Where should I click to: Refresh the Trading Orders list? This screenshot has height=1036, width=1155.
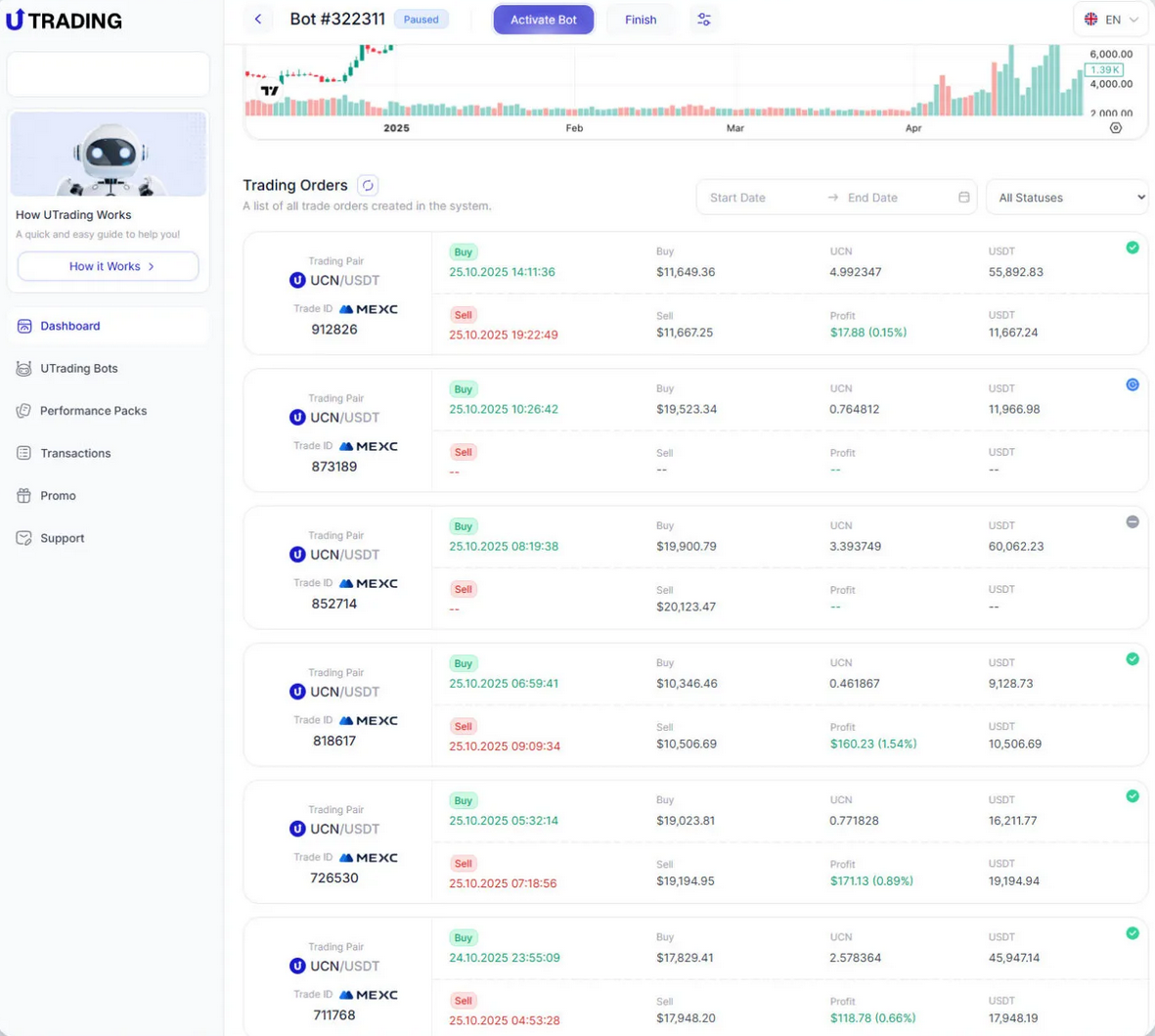click(x=368, y=185)
